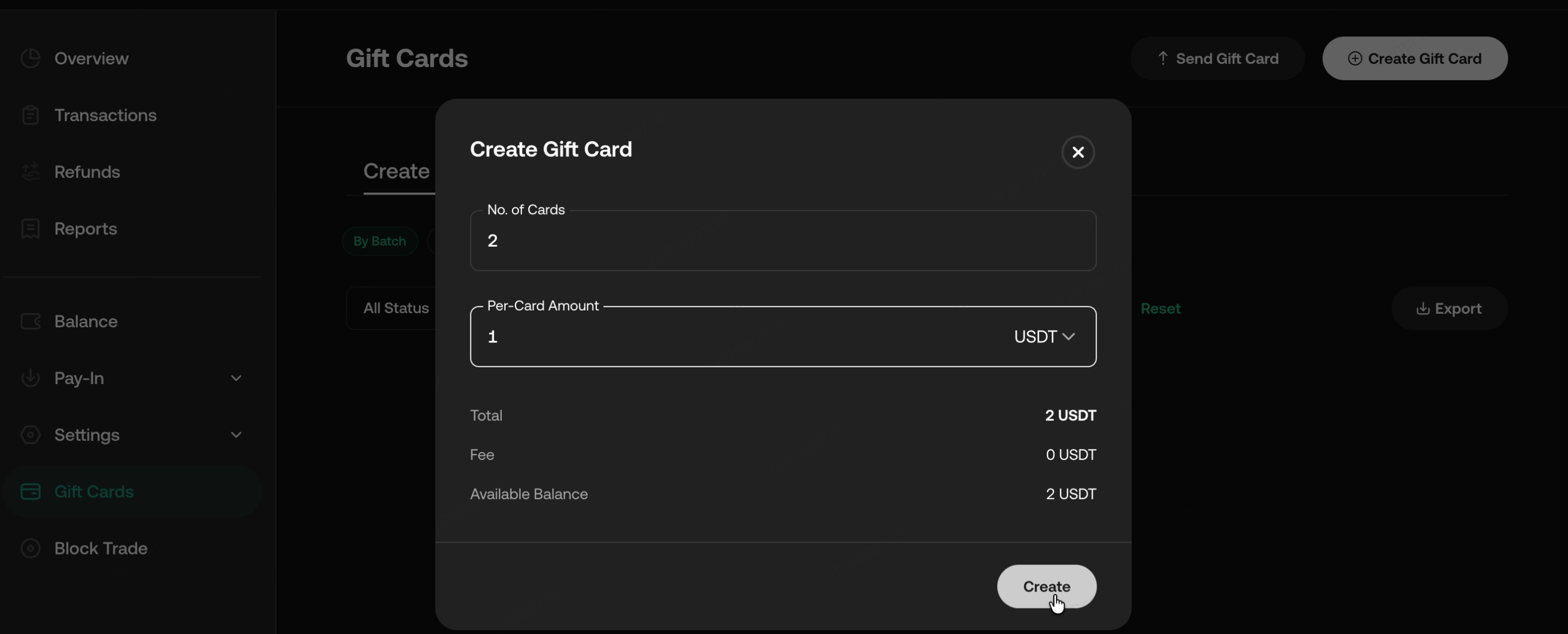Click the Balance wallet icon
This screenshot has height=634, width=1568.
point(30,321)
